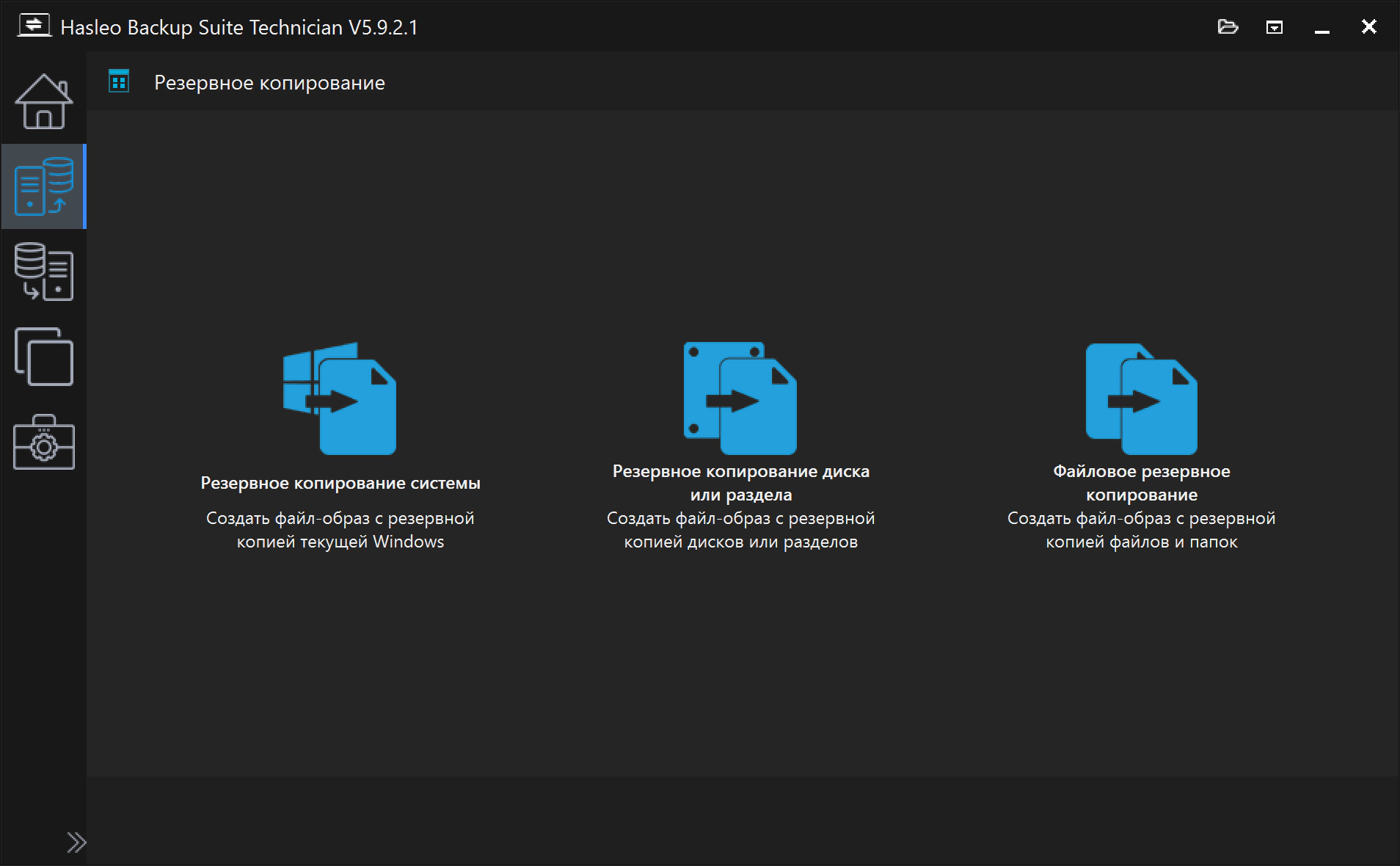
Task: Choose Резервное копирование системы
Action: 340,483
